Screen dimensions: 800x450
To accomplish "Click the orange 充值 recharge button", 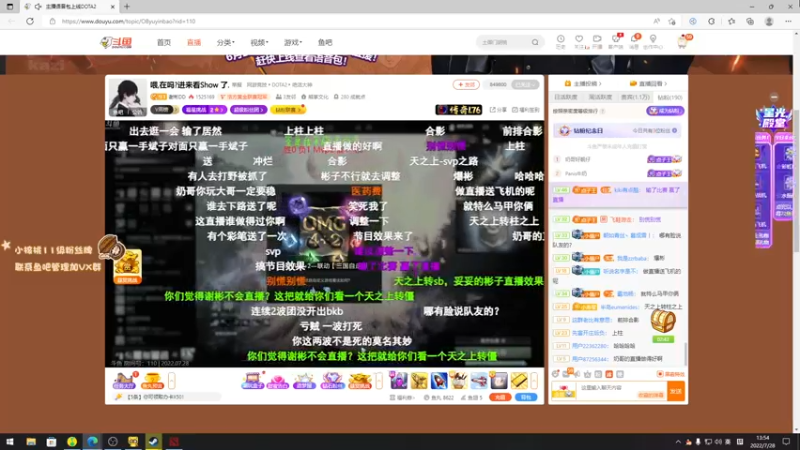I will (x=500, y=397).
